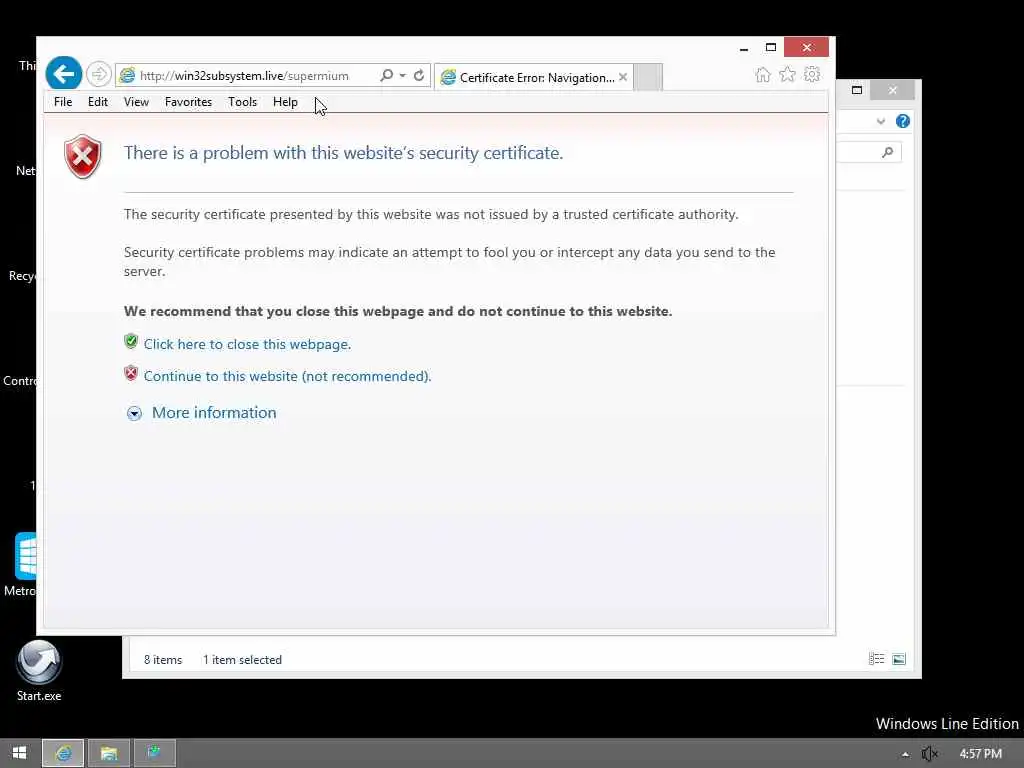Open the Favorites menu
The height and width of the screenshot is (768, 1024).
coord(188,102)
